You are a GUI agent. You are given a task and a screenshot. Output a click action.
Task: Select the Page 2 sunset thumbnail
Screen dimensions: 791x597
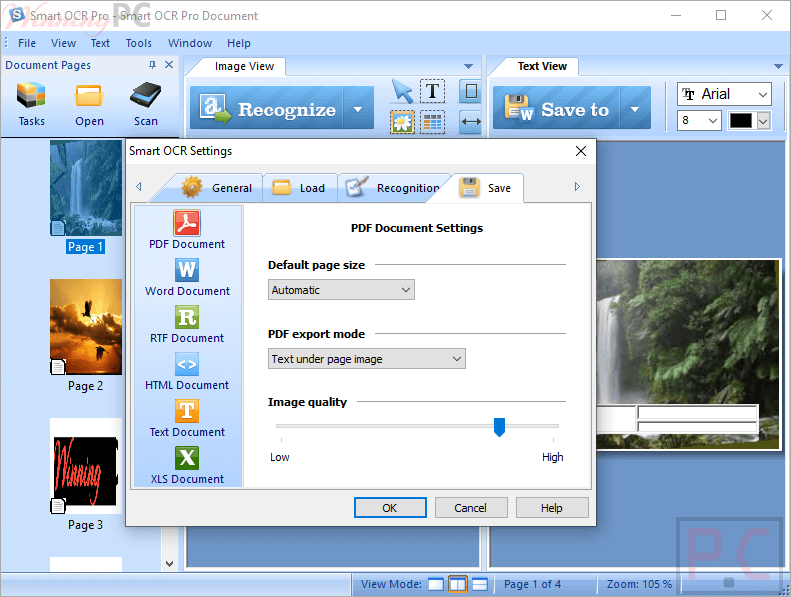pos(86,327)
